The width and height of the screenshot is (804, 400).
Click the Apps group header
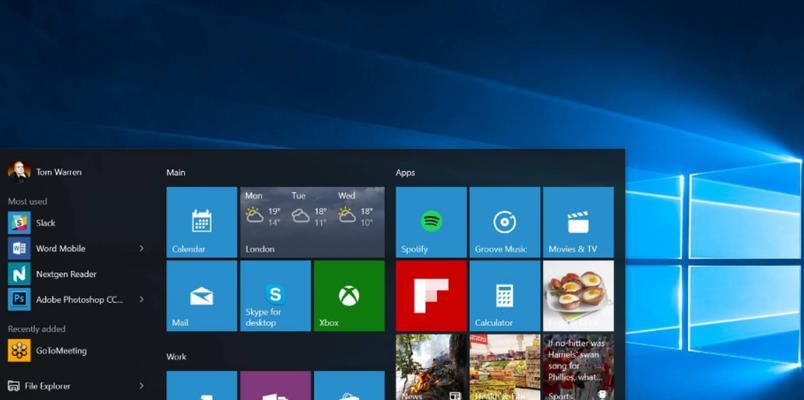[405, 173]
